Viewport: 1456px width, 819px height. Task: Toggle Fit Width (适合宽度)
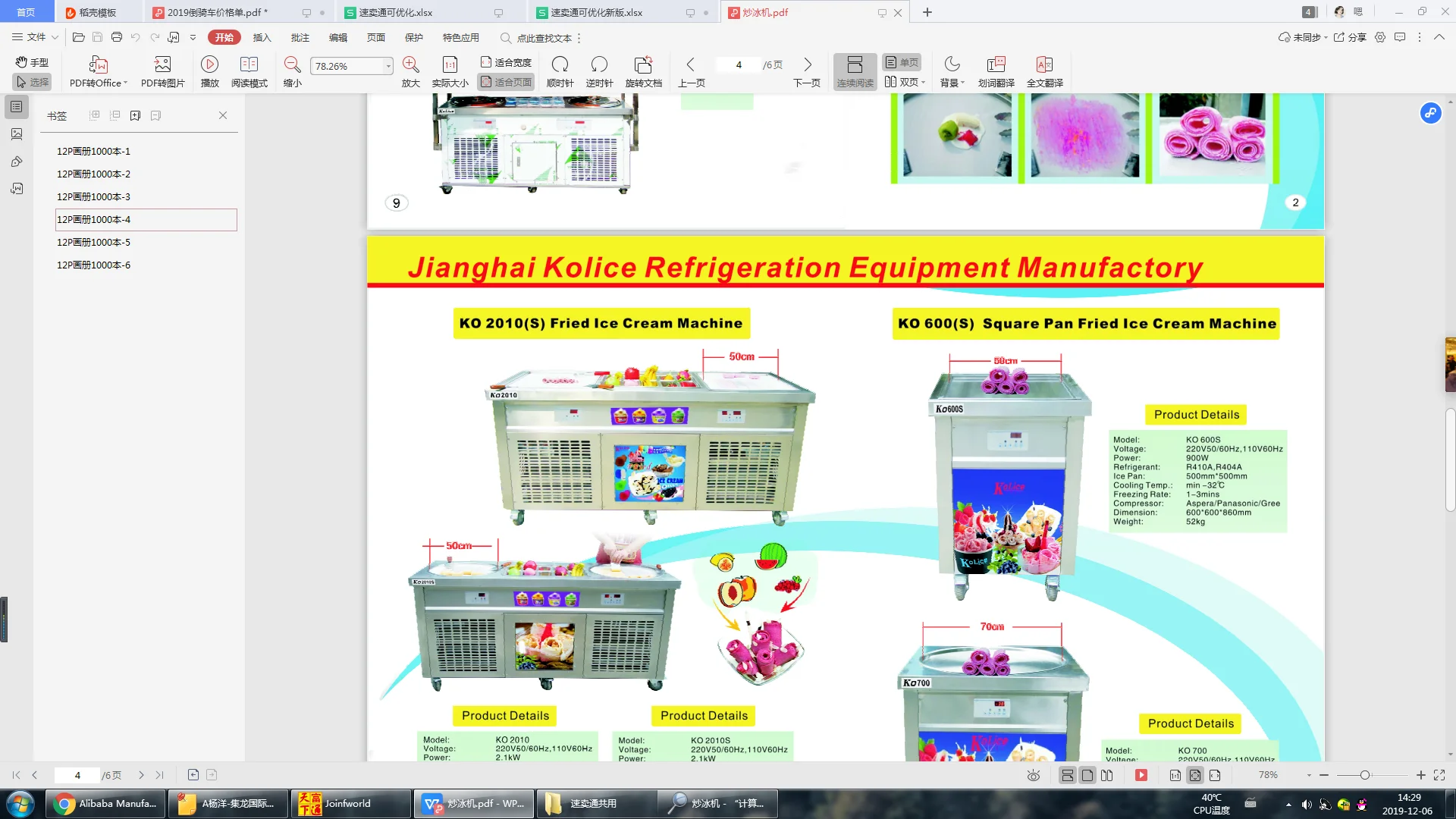coord(506,62)
